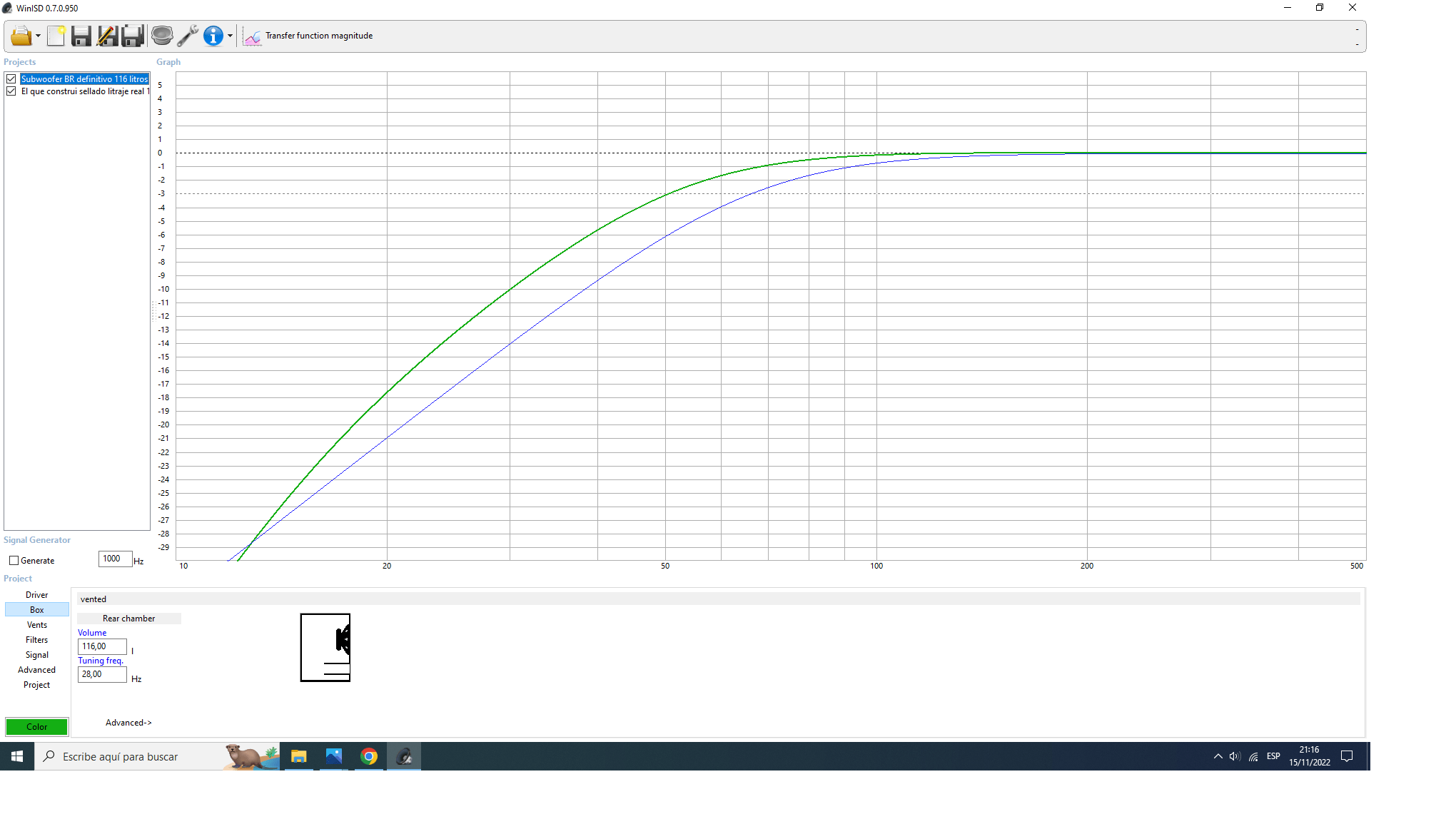Image resolution: width=1456 pixels, height=829 pixels.
Task: Open the Photos app from the taskbar
Action: coord(333,756)
